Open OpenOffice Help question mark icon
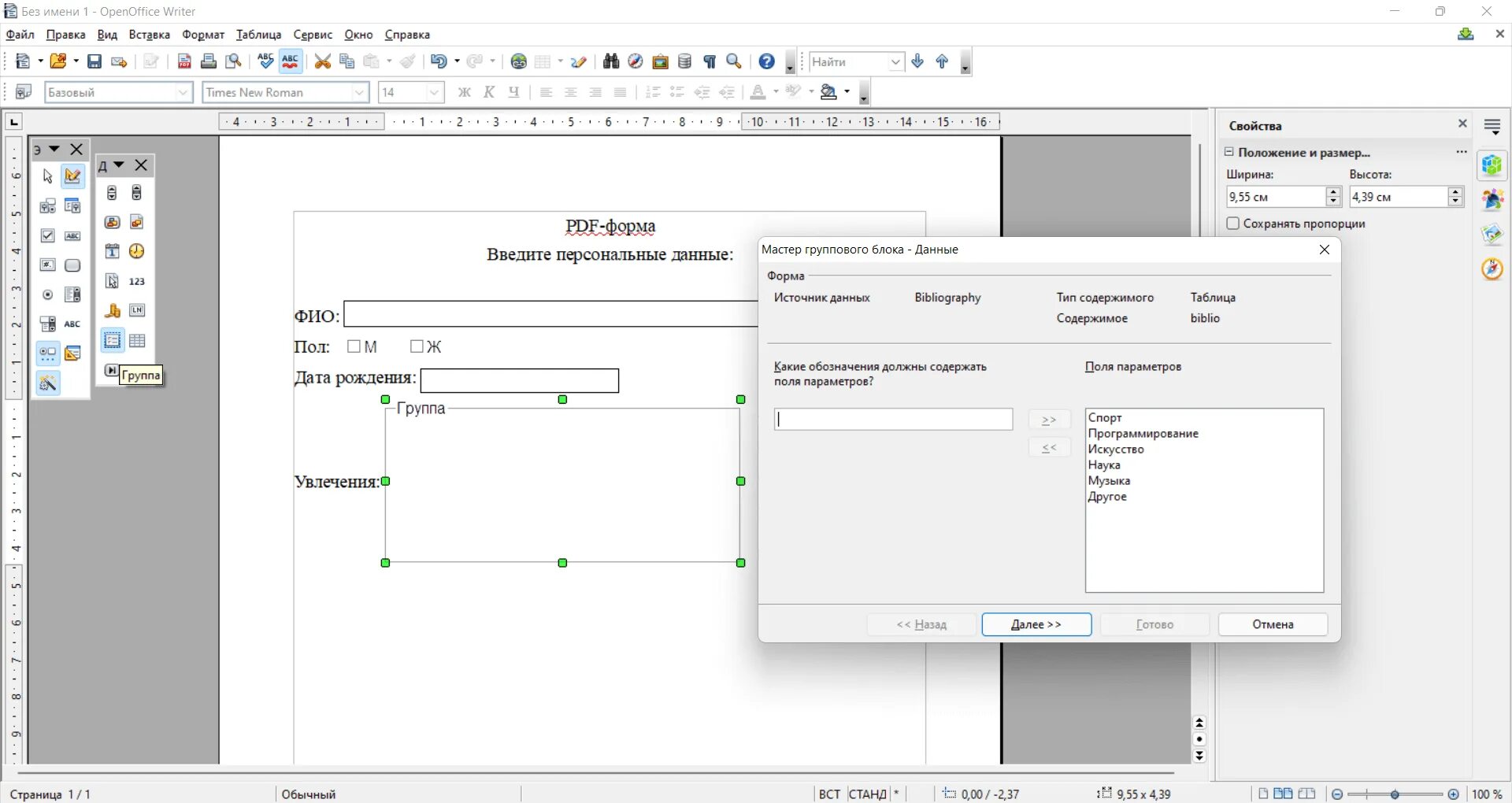Viewport: 1512px width, 803px height. 767,61
